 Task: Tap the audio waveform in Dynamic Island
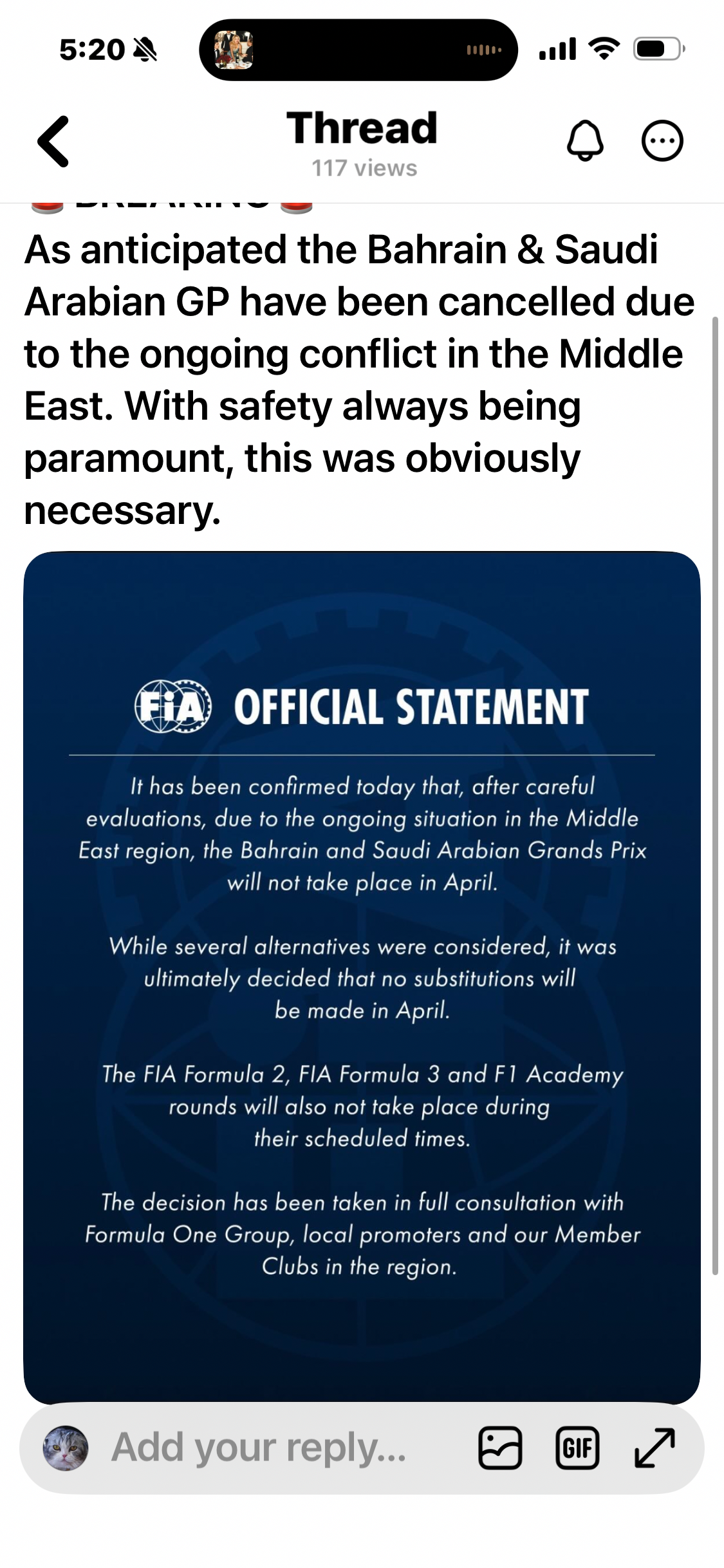484,50
